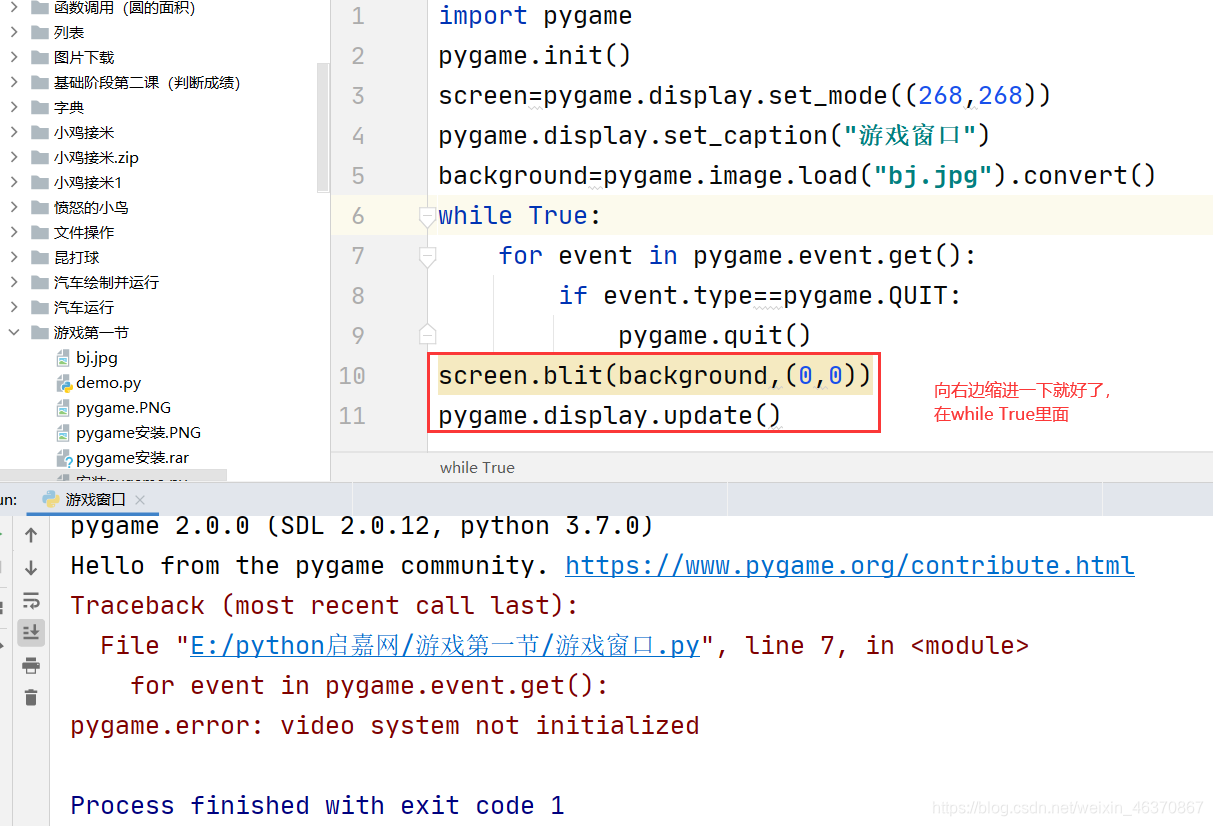Click the archive icon beside pygame安装.rar
This screenshot has width=1213, height=826.
pos(62,457)
